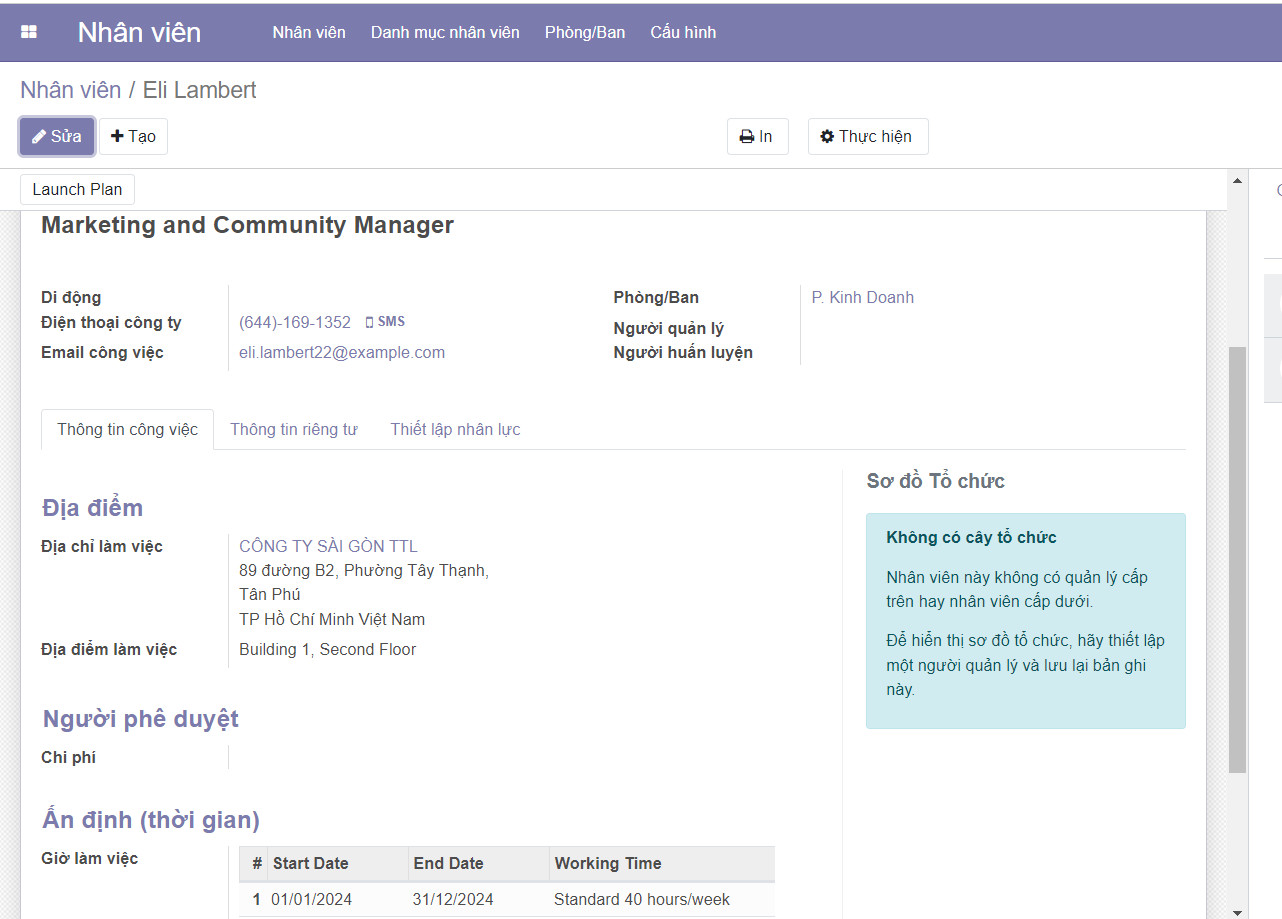Go back via Nhân viên breadcrumb

pyautogui.click(x=70, y=90)
